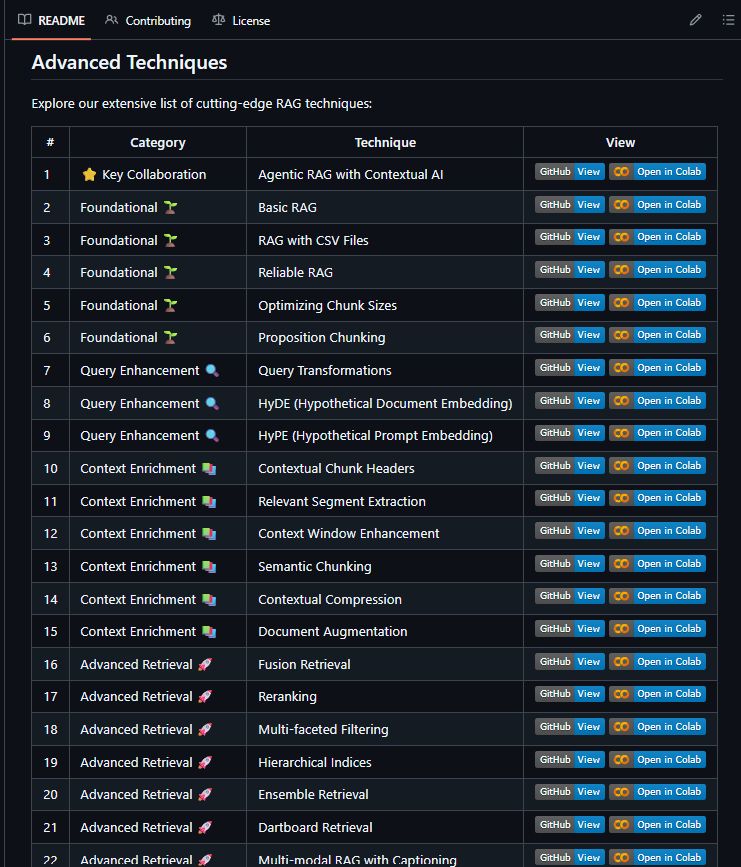Open in Colab badge for Query Transformations
Image resolution: width=741 pixels, height=867 pixels.
pos(657,368)
